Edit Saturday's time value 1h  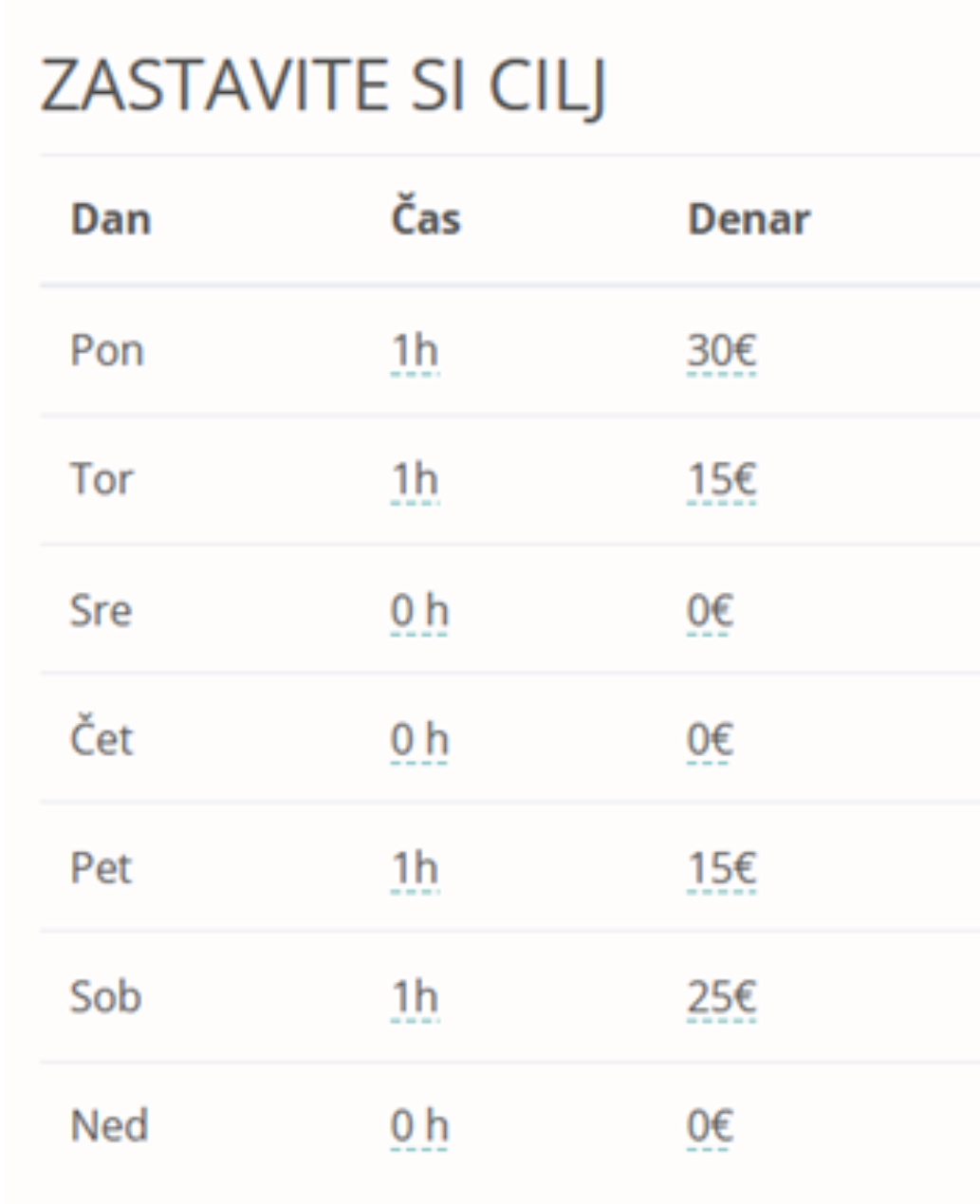(415, 998)
